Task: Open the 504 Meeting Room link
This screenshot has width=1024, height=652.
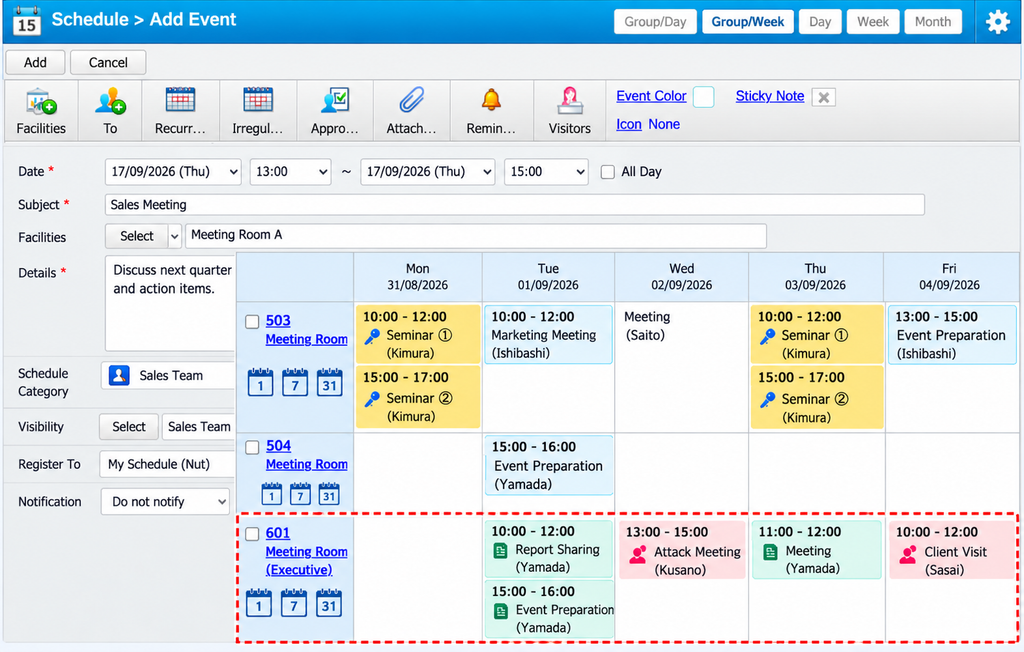Action: click(306, 455)
